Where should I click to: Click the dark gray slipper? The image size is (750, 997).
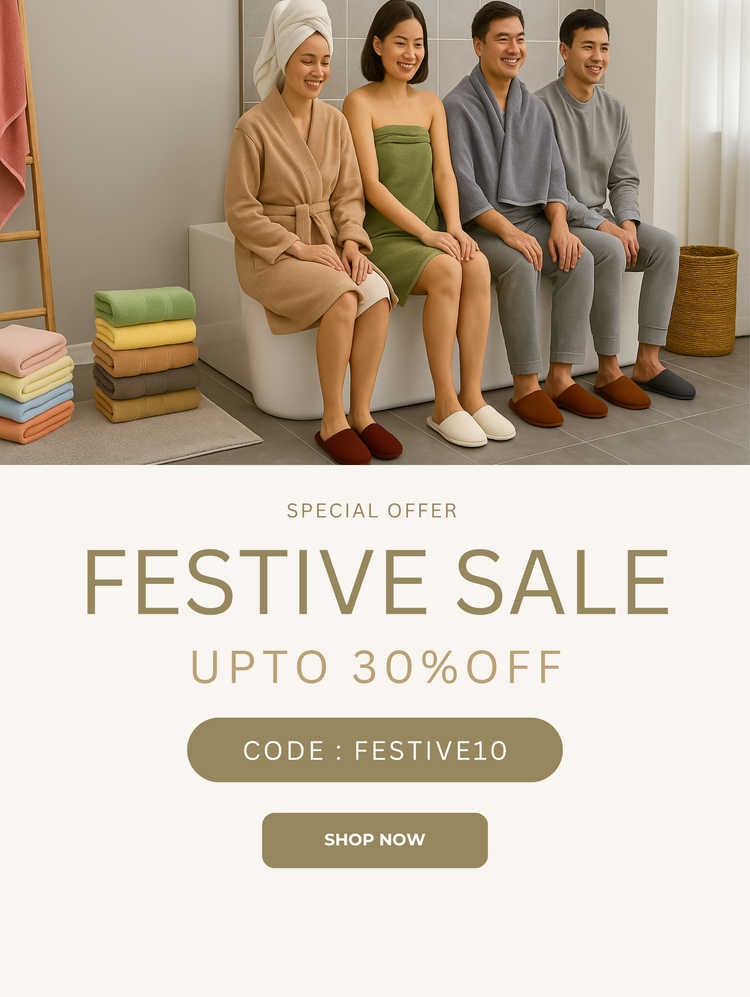click(666, 384)
